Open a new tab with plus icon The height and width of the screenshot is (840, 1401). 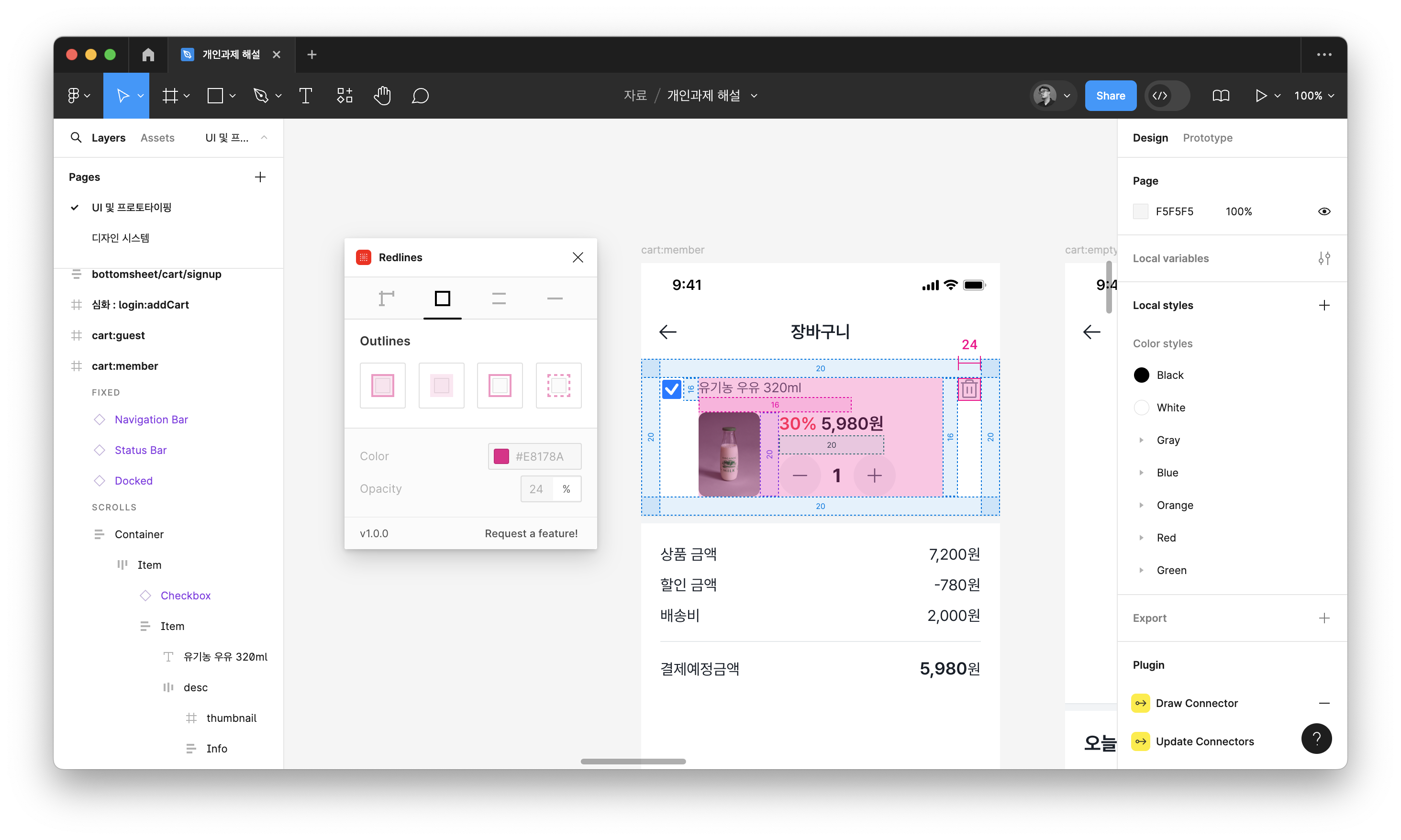pos(312,55)
